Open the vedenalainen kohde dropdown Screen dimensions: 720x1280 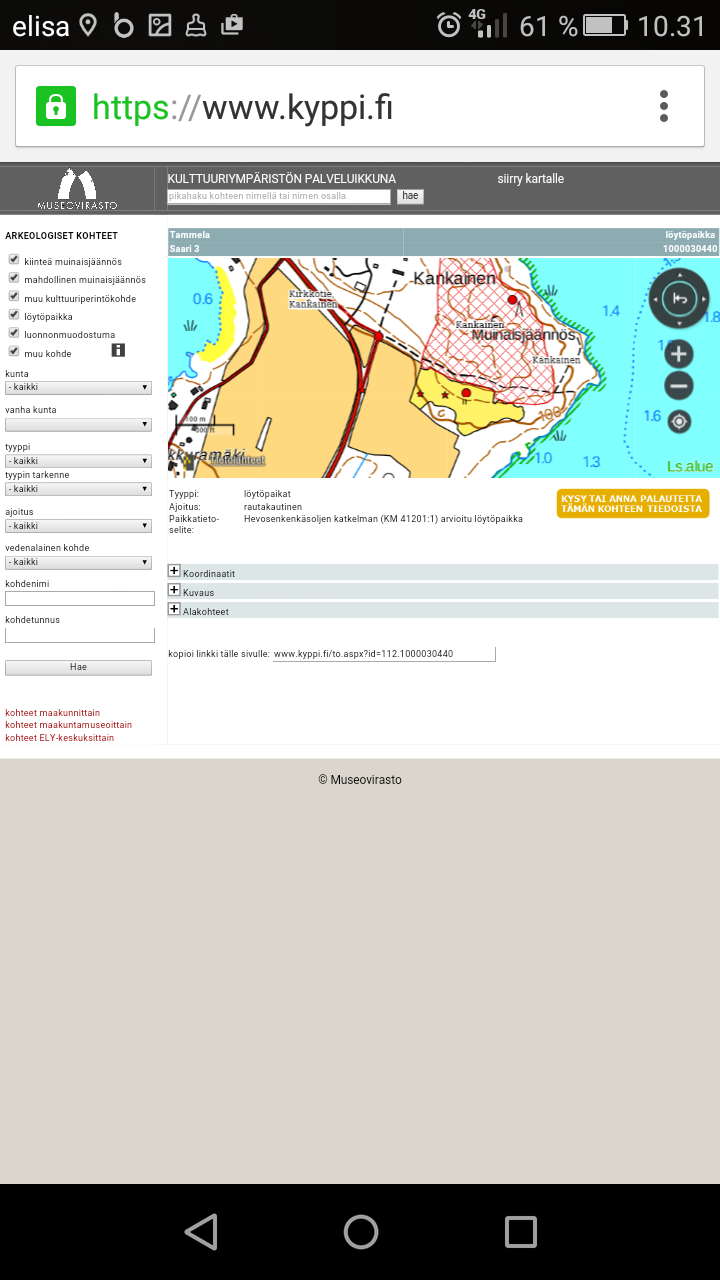click(x=78, y=562)
